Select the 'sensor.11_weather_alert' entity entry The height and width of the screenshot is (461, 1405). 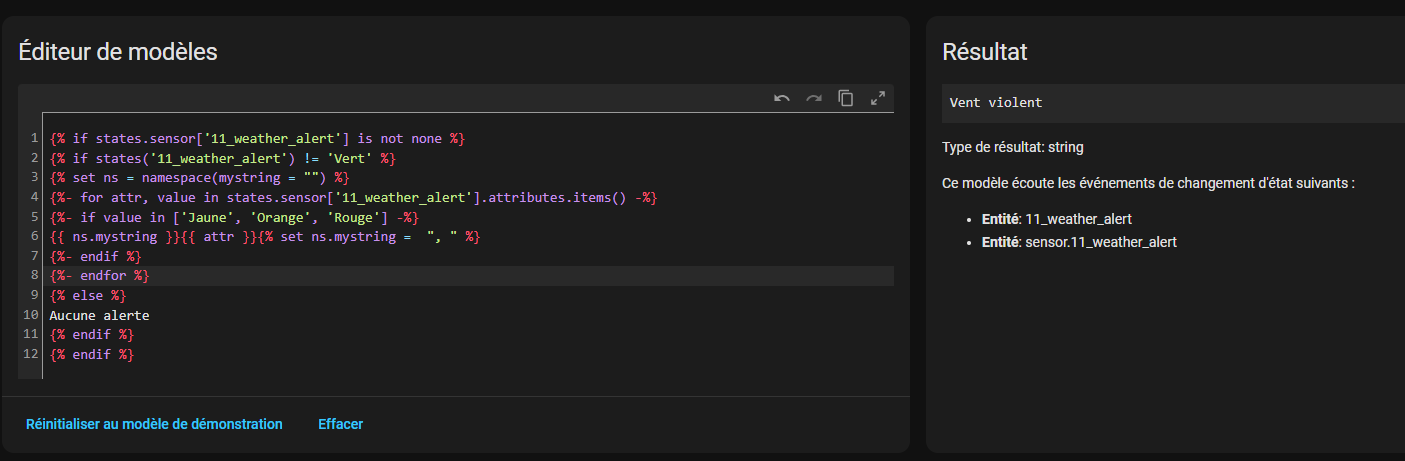(1079, 242)
